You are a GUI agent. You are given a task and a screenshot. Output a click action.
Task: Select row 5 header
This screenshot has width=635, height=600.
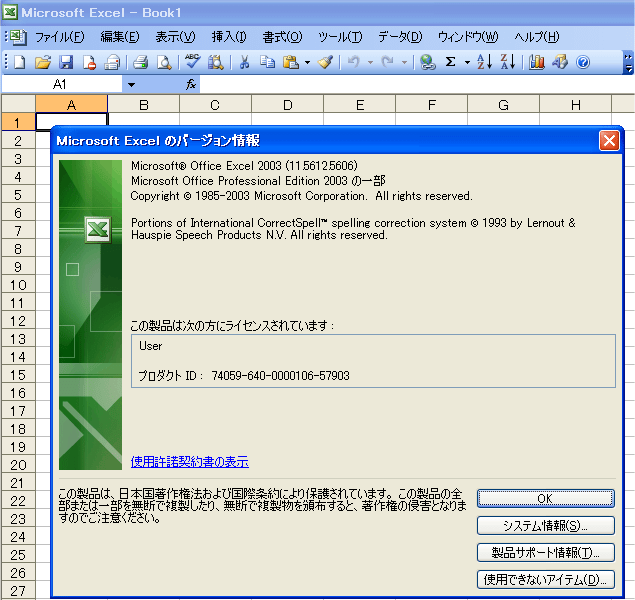(18, 195)
